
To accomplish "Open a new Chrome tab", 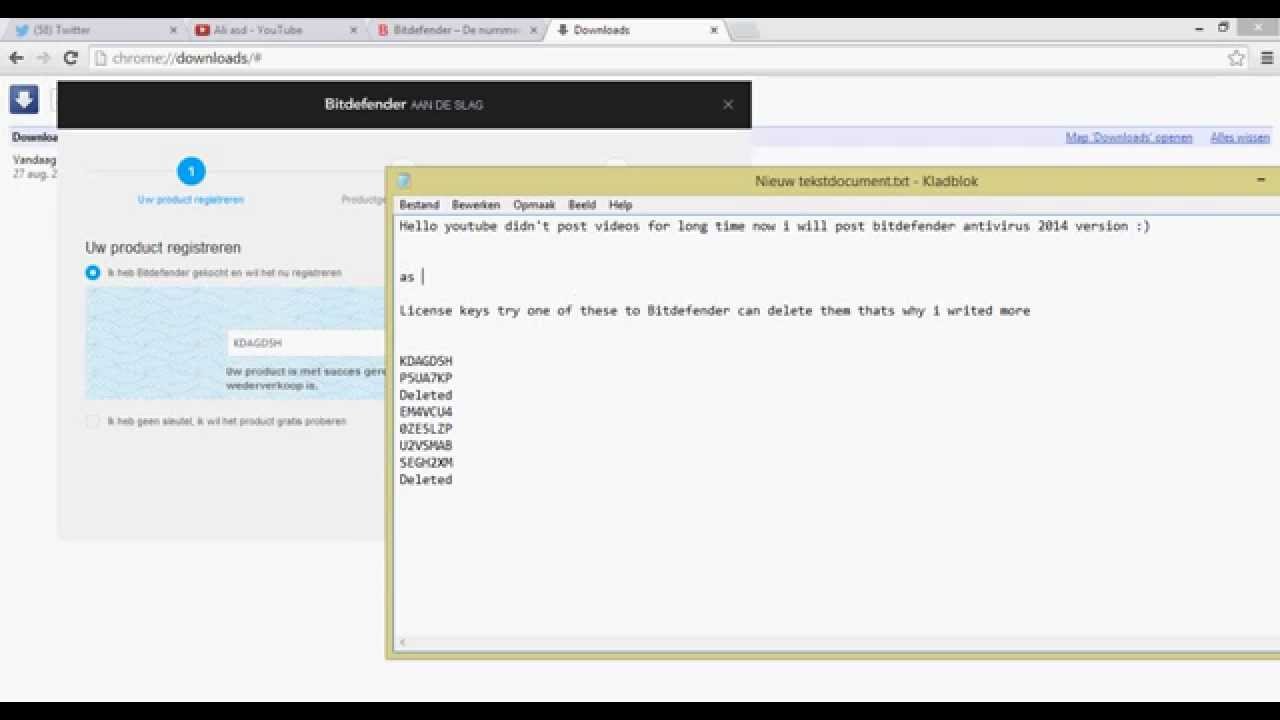I will coord(745,30).
